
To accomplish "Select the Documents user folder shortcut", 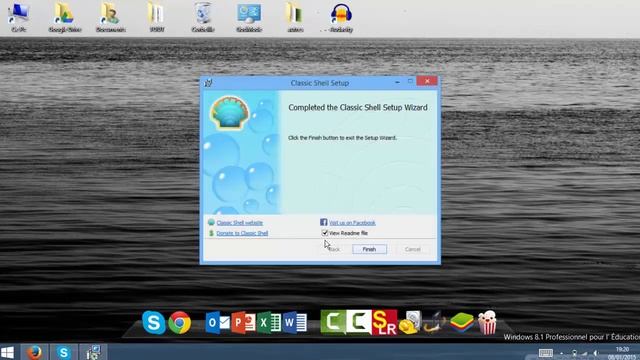I will [x=110, y=18].
